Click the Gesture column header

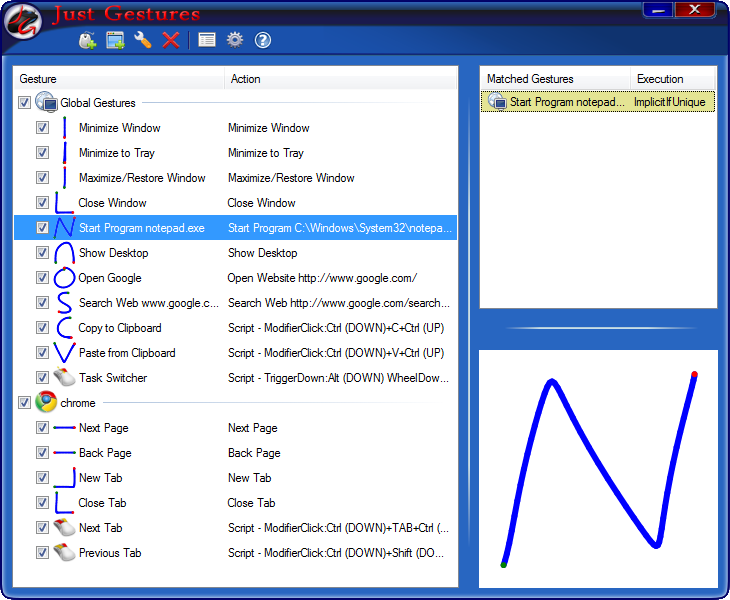point(119,79)
